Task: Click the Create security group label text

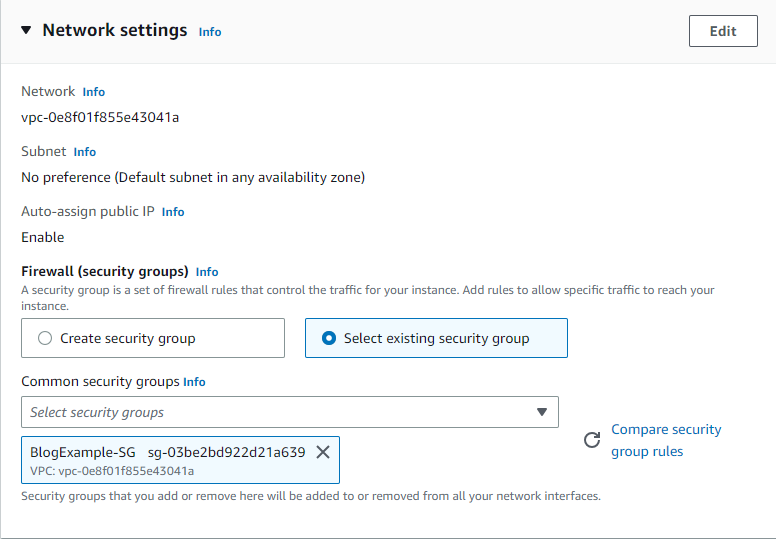Action: [x=128, y=338]
